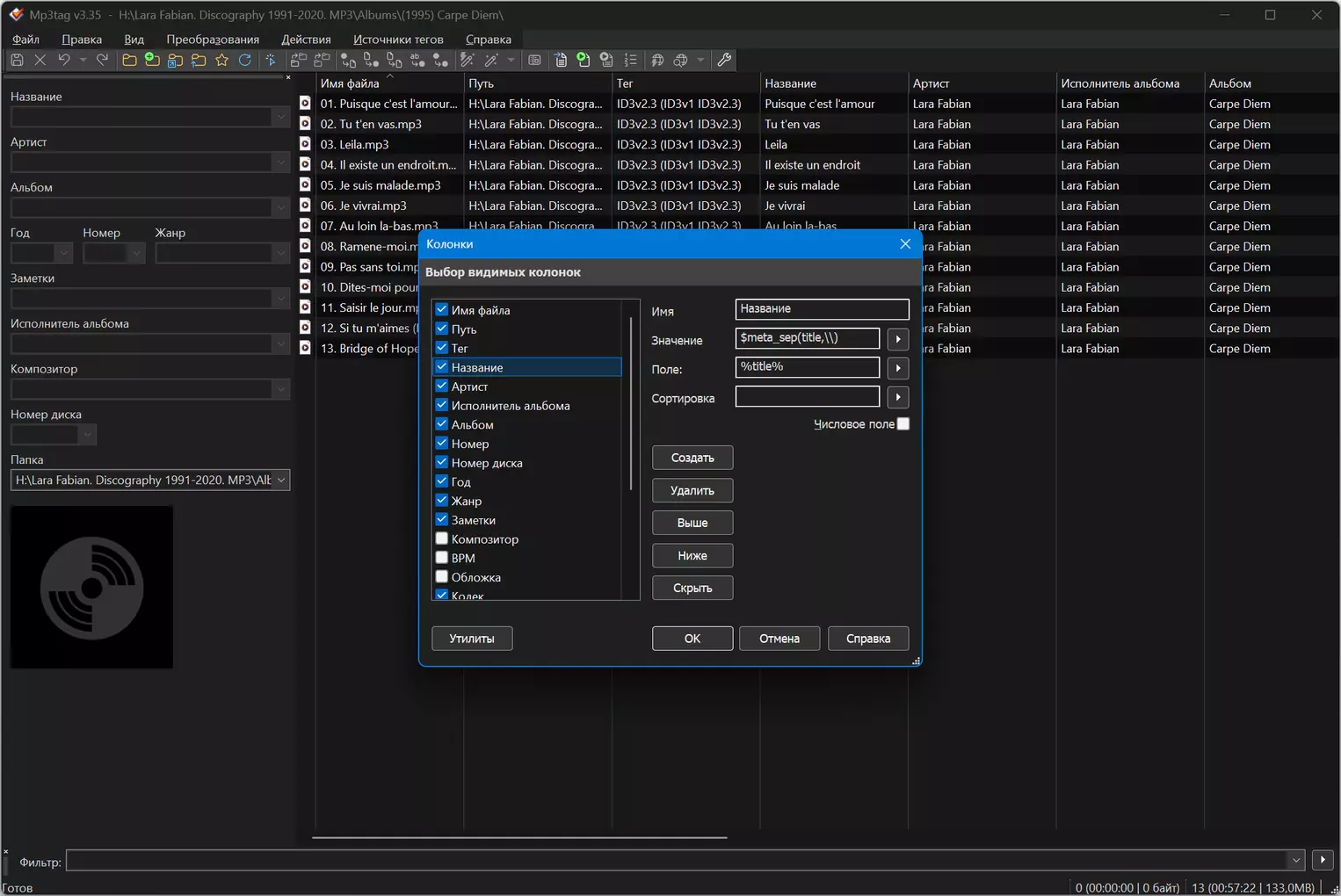Click the green Create playlist icon
This screenshot has width=1341, height=896.
[x=584, y=60]
